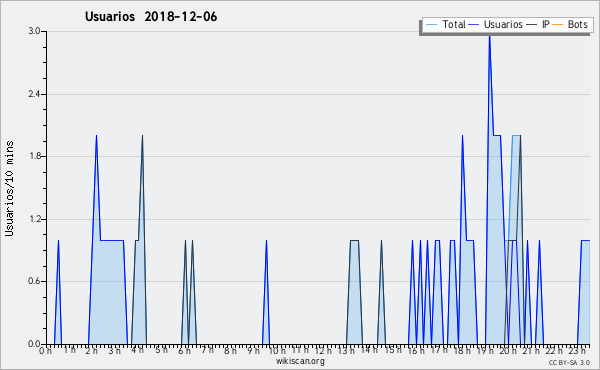Click the orange Bots legend line swatch
600x370 pixels.
(558, 25)
